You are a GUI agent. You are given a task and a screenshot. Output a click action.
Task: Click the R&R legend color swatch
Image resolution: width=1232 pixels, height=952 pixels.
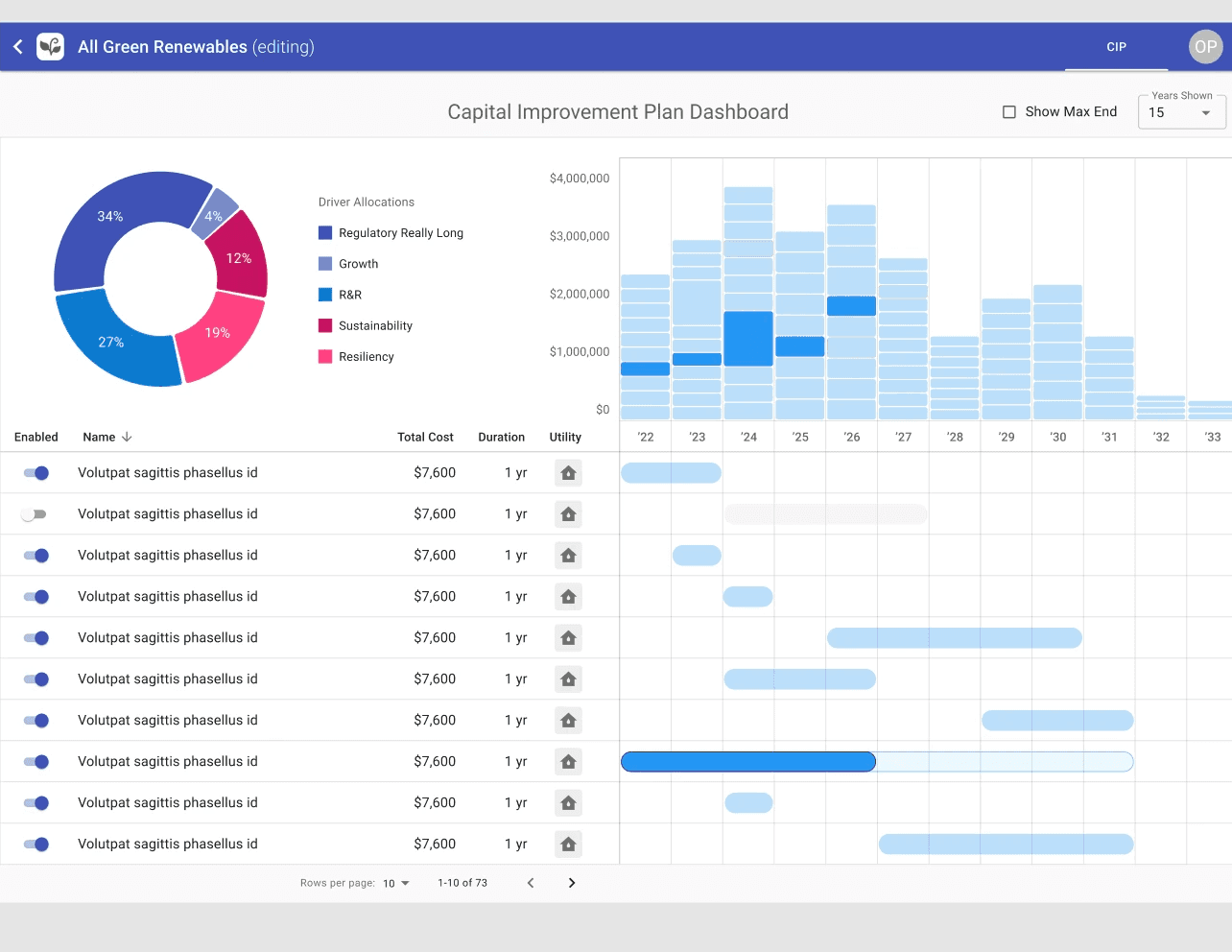(325, 295)
